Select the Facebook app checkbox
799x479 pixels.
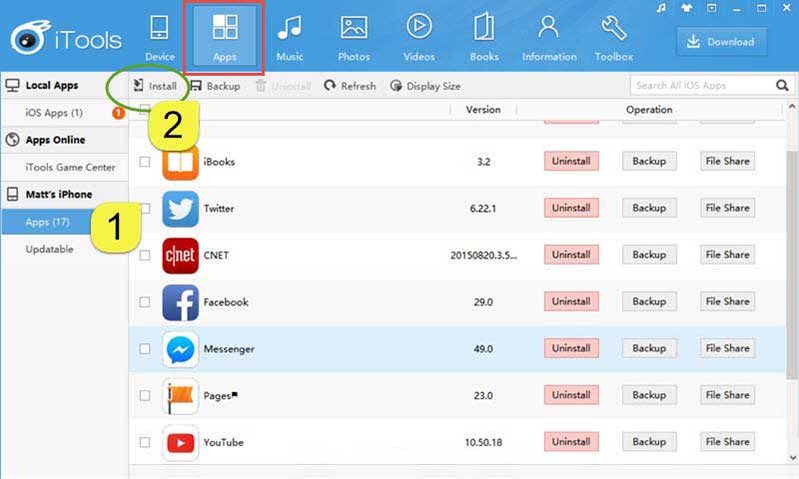click(145, 302)
